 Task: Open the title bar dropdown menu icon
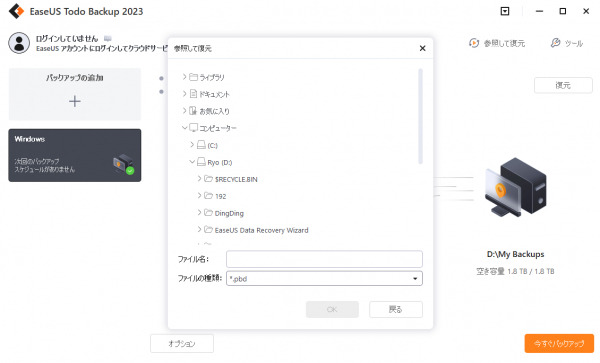(x=505, y=11)
